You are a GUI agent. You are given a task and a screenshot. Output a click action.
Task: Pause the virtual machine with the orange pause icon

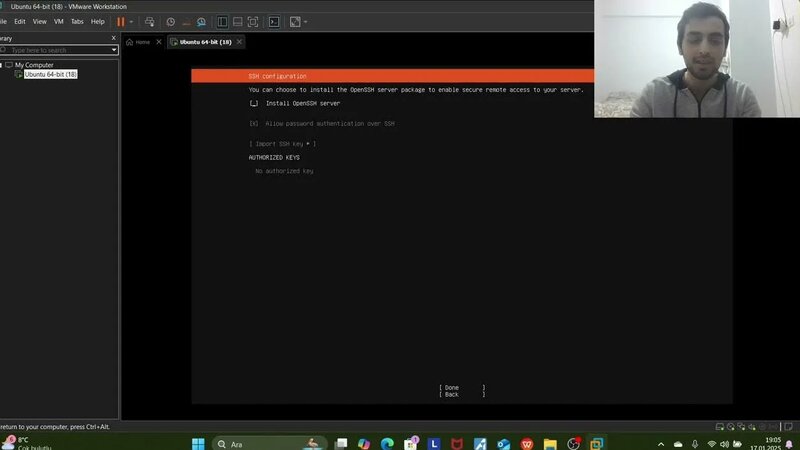[120, 22]
